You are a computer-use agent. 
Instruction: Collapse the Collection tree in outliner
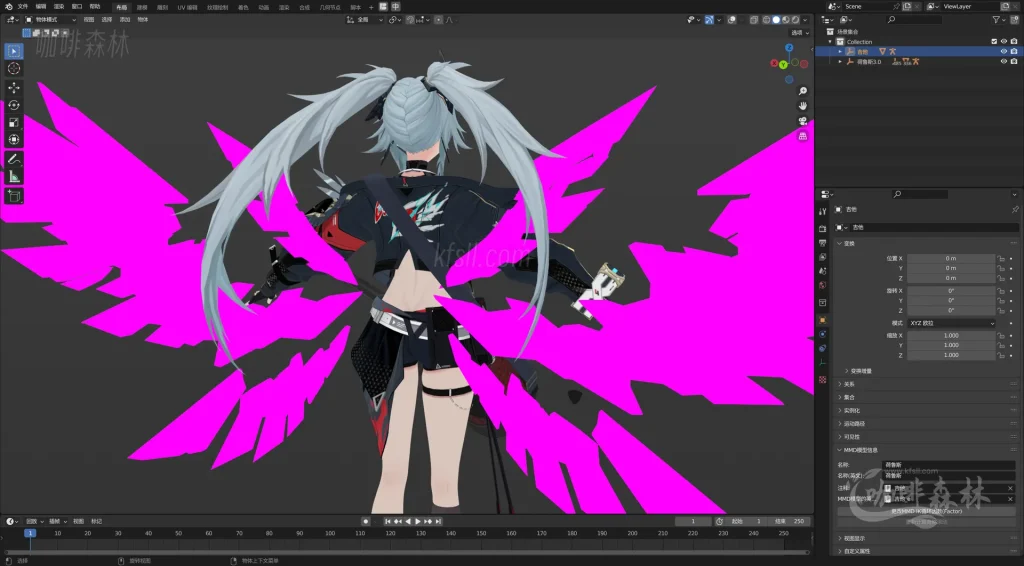(x=831, y=42)
